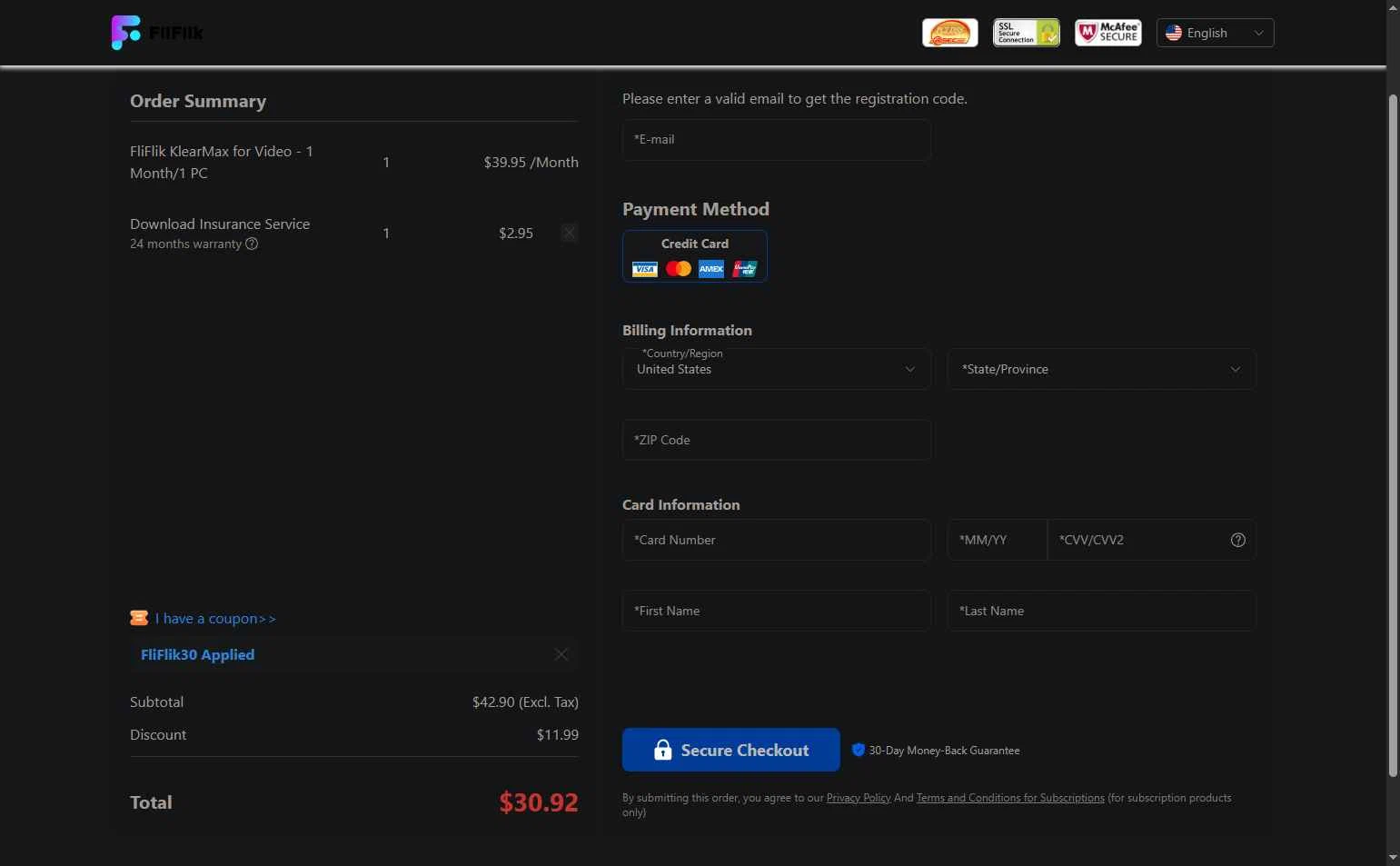Viewport: 1400px width, 866px height.
Task: Open the Country/Region dropdown
Action: [x=776, y=369]
